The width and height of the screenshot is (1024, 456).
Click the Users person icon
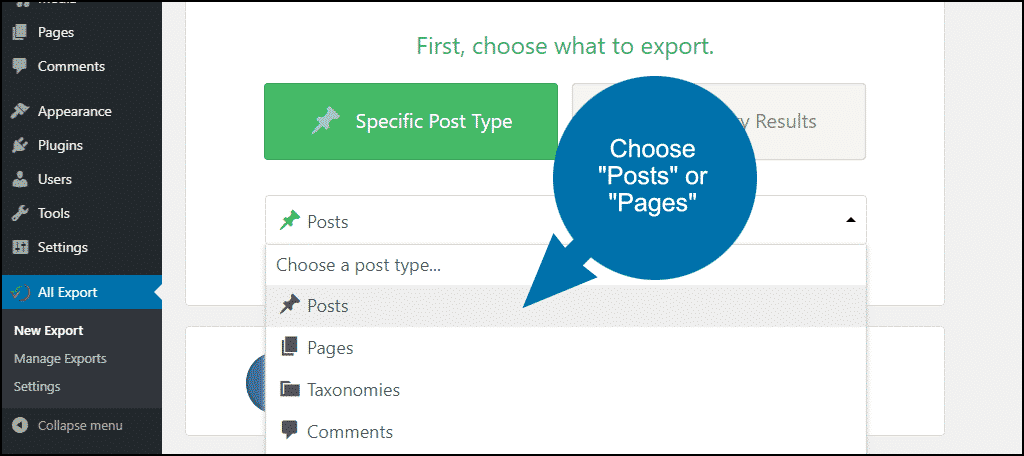click(20, 179)
